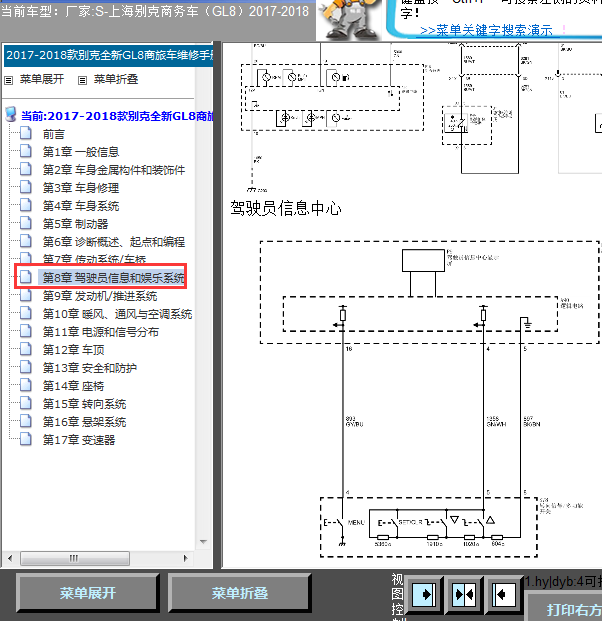Click top 菜单展开 link in sidebar

(x=42, y=79)
